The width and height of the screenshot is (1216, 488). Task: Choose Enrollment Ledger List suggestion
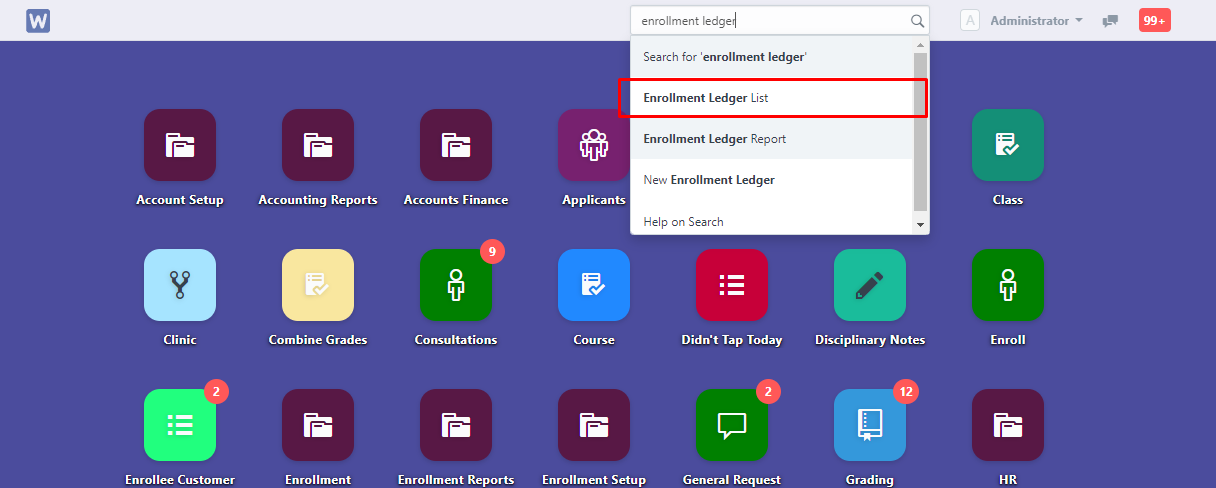[x=771, y=98]
